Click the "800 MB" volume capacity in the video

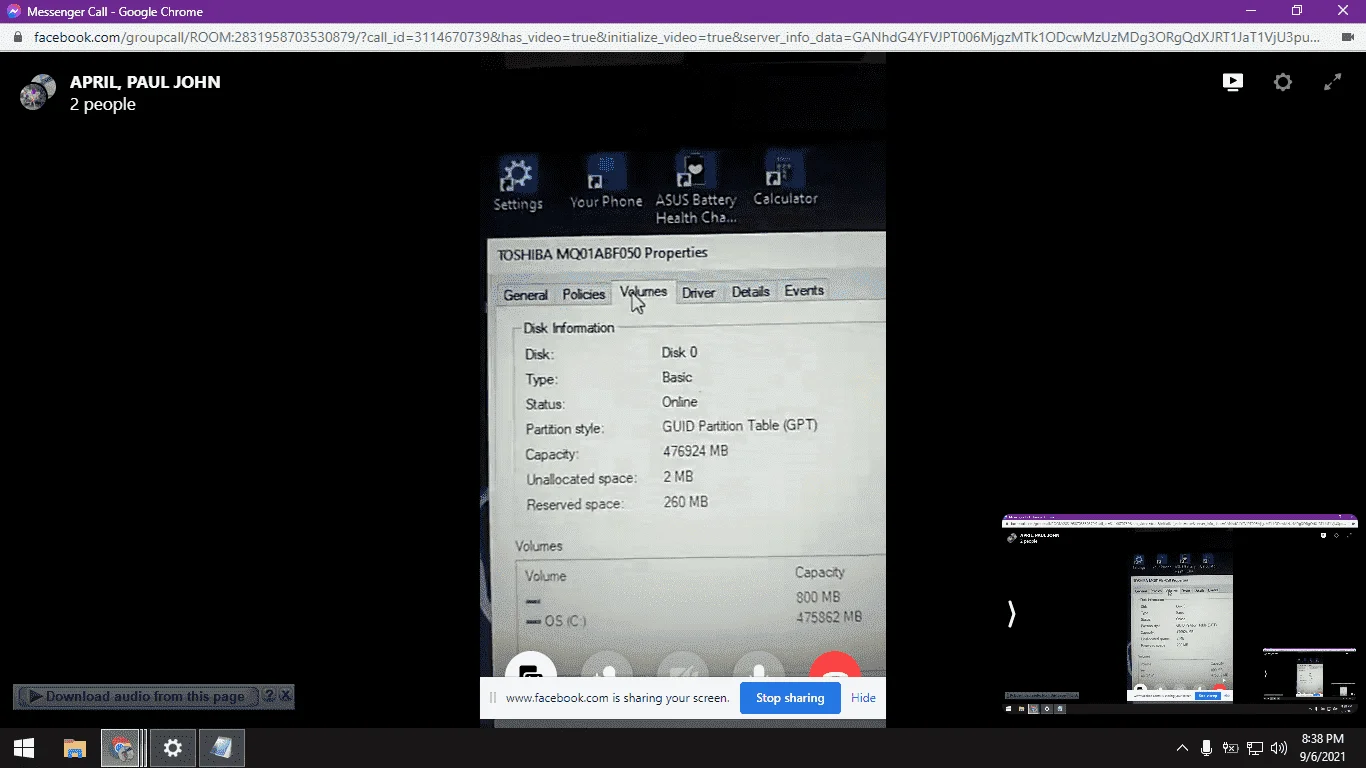coord(818,597)
